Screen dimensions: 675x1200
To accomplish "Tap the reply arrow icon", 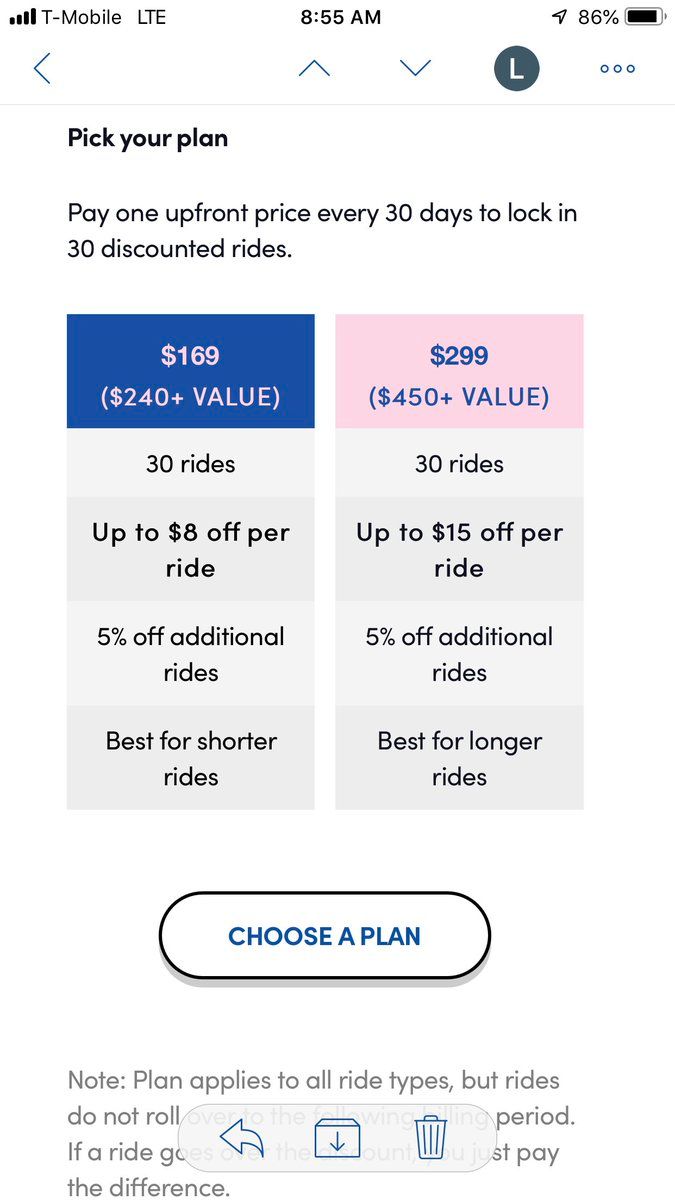I will 240,1139.
